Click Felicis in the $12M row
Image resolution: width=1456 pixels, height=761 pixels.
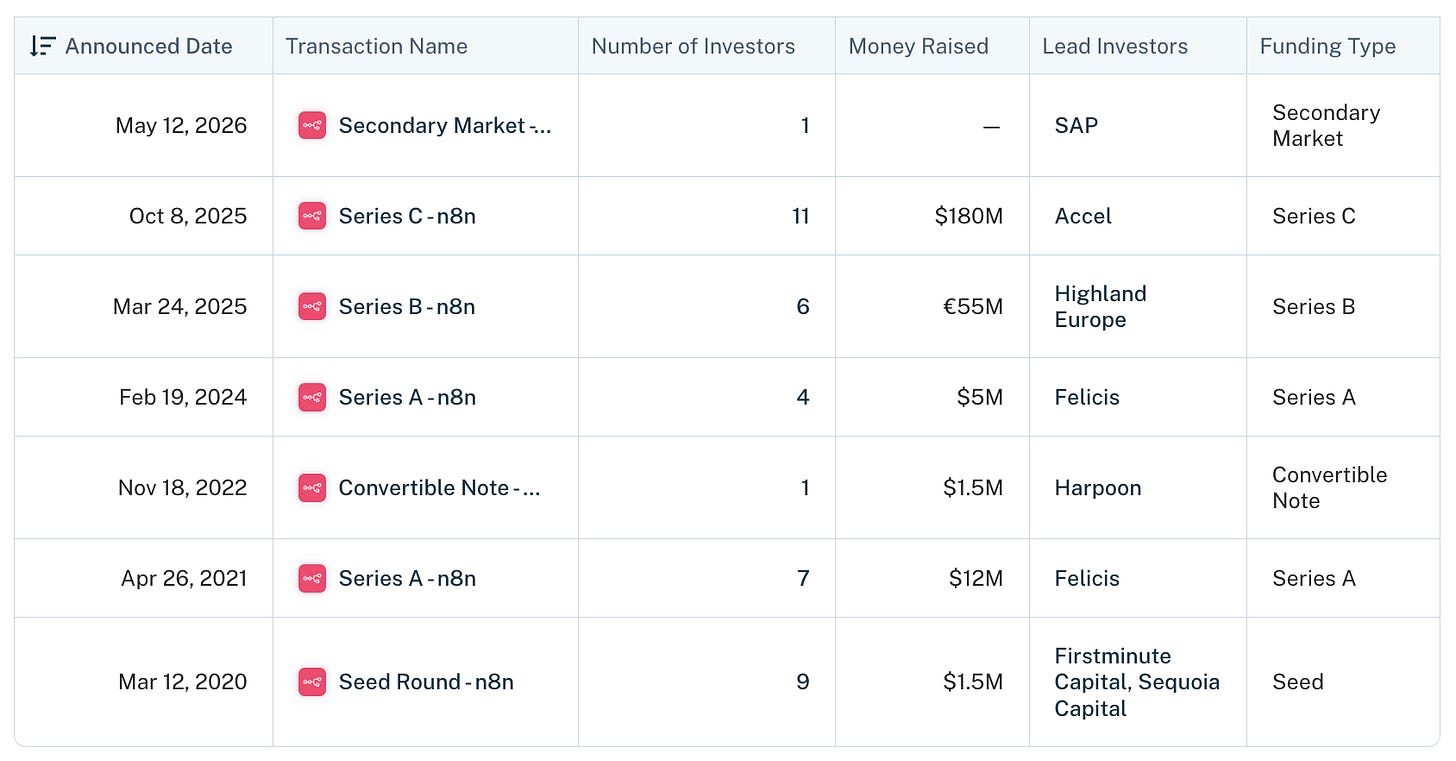click(1087, 578)
